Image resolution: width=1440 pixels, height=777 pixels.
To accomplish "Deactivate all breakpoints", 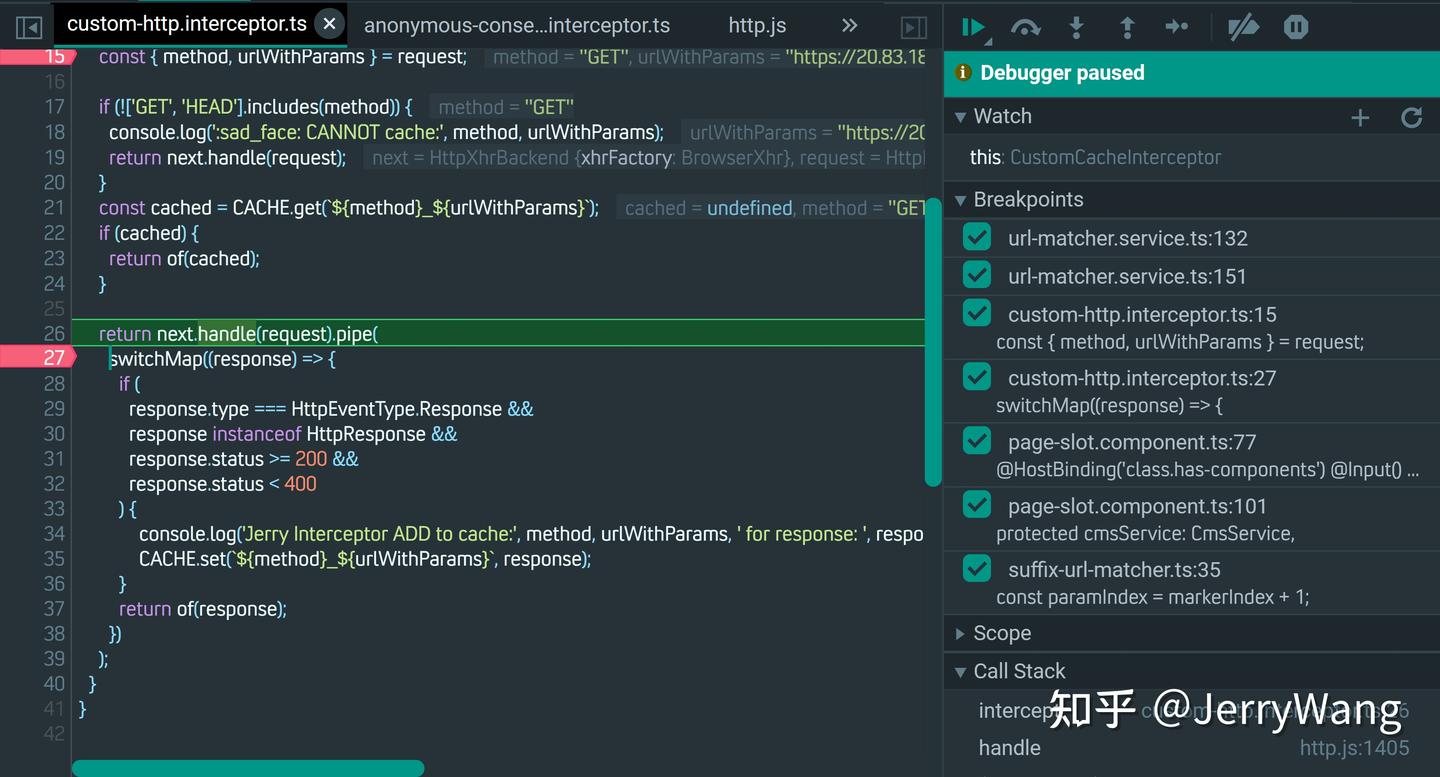I will tap(1243, 27).
